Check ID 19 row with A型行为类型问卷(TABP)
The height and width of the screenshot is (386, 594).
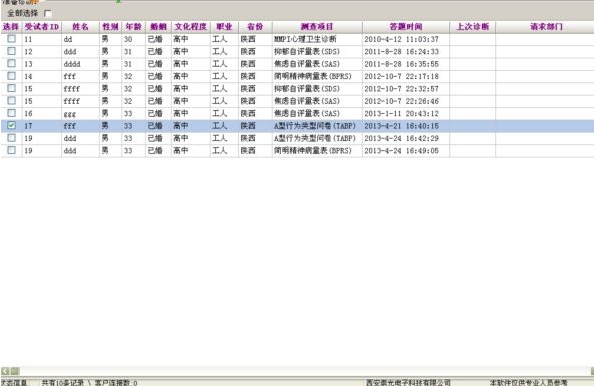[12, 138]
